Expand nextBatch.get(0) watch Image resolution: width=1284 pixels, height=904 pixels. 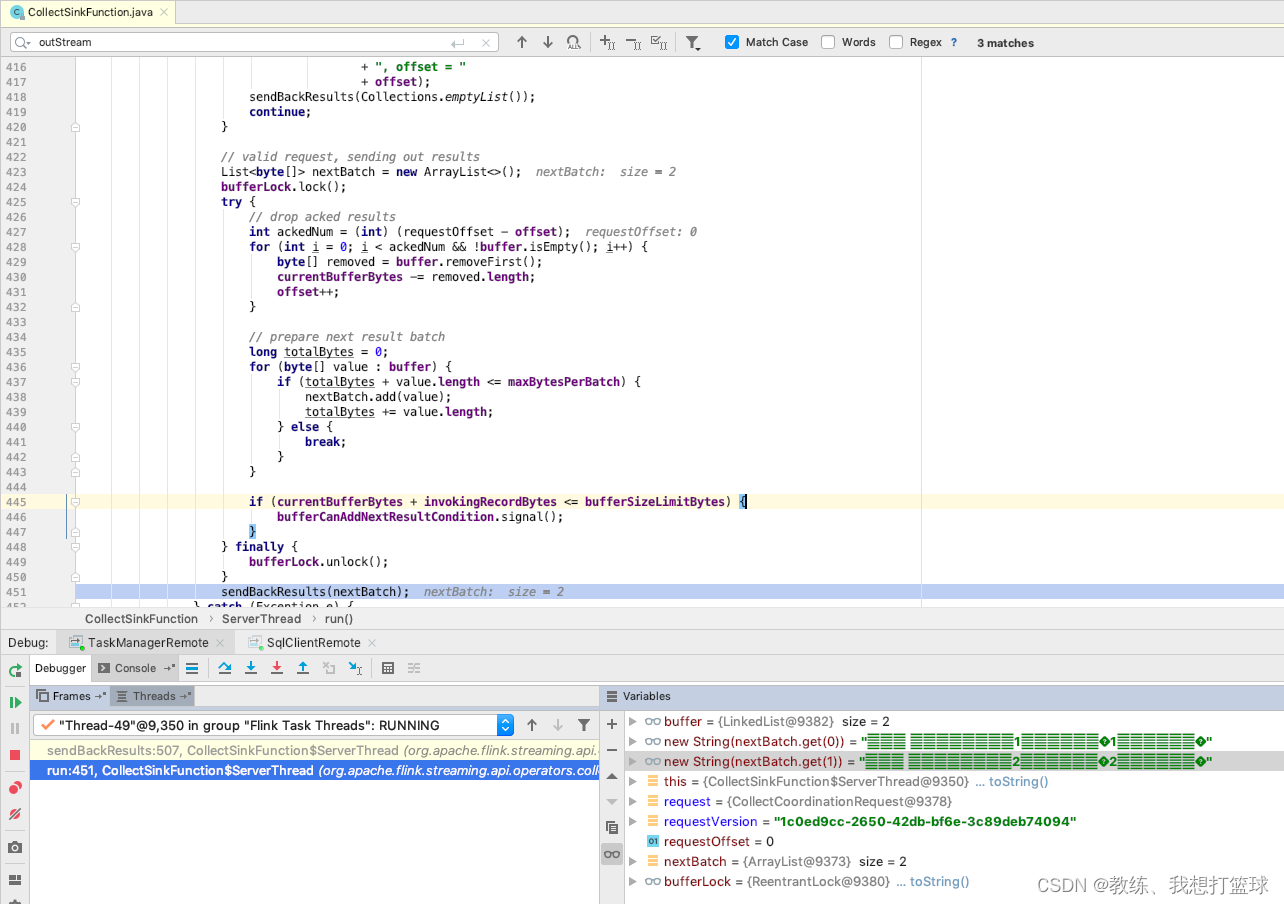pos(633,741)
